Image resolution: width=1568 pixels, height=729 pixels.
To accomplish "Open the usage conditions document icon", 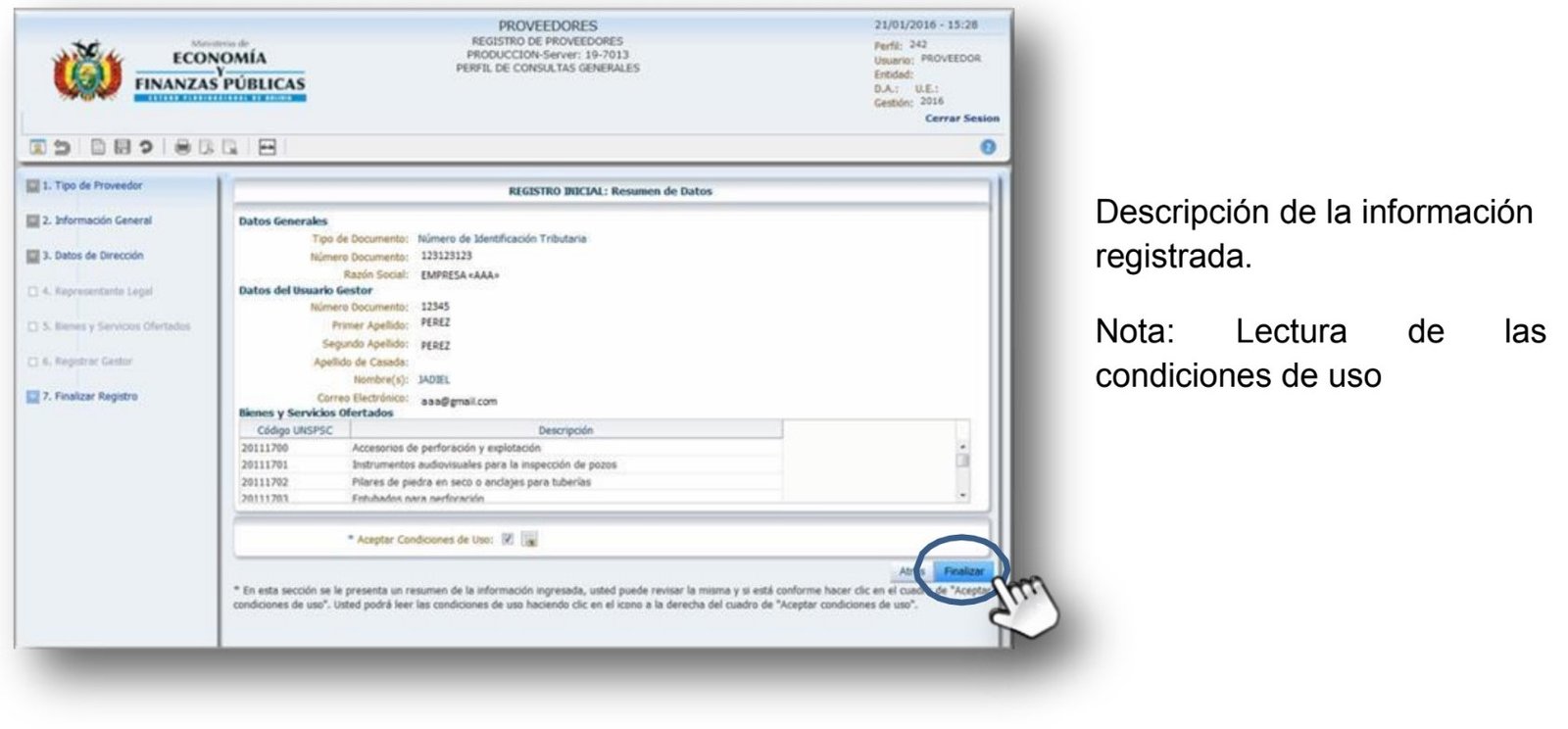I will 529,539.
